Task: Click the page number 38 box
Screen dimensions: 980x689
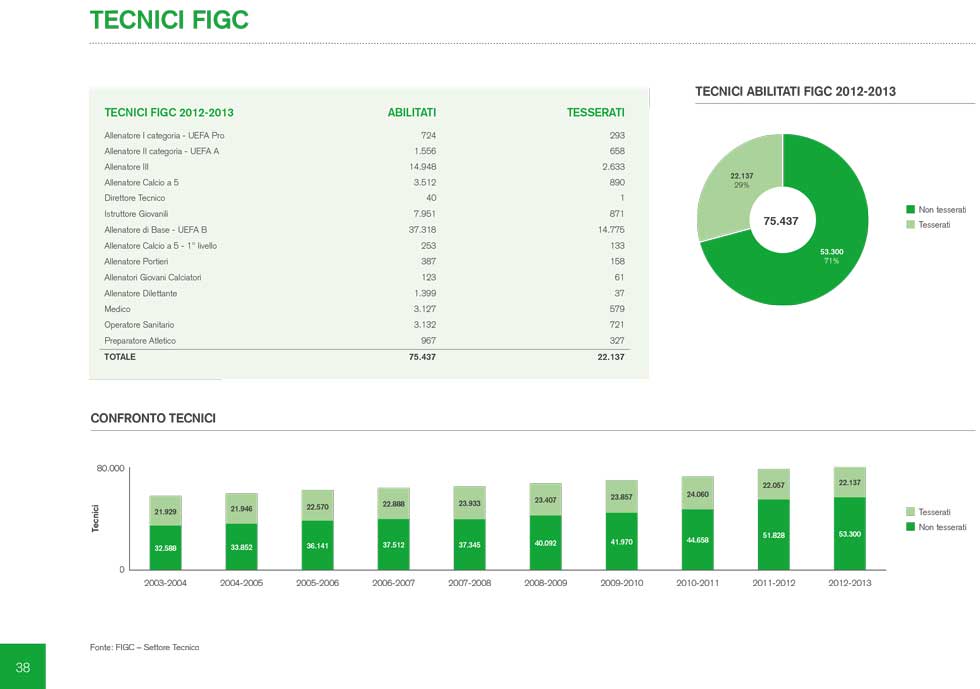Action: [x=23, y=667]
